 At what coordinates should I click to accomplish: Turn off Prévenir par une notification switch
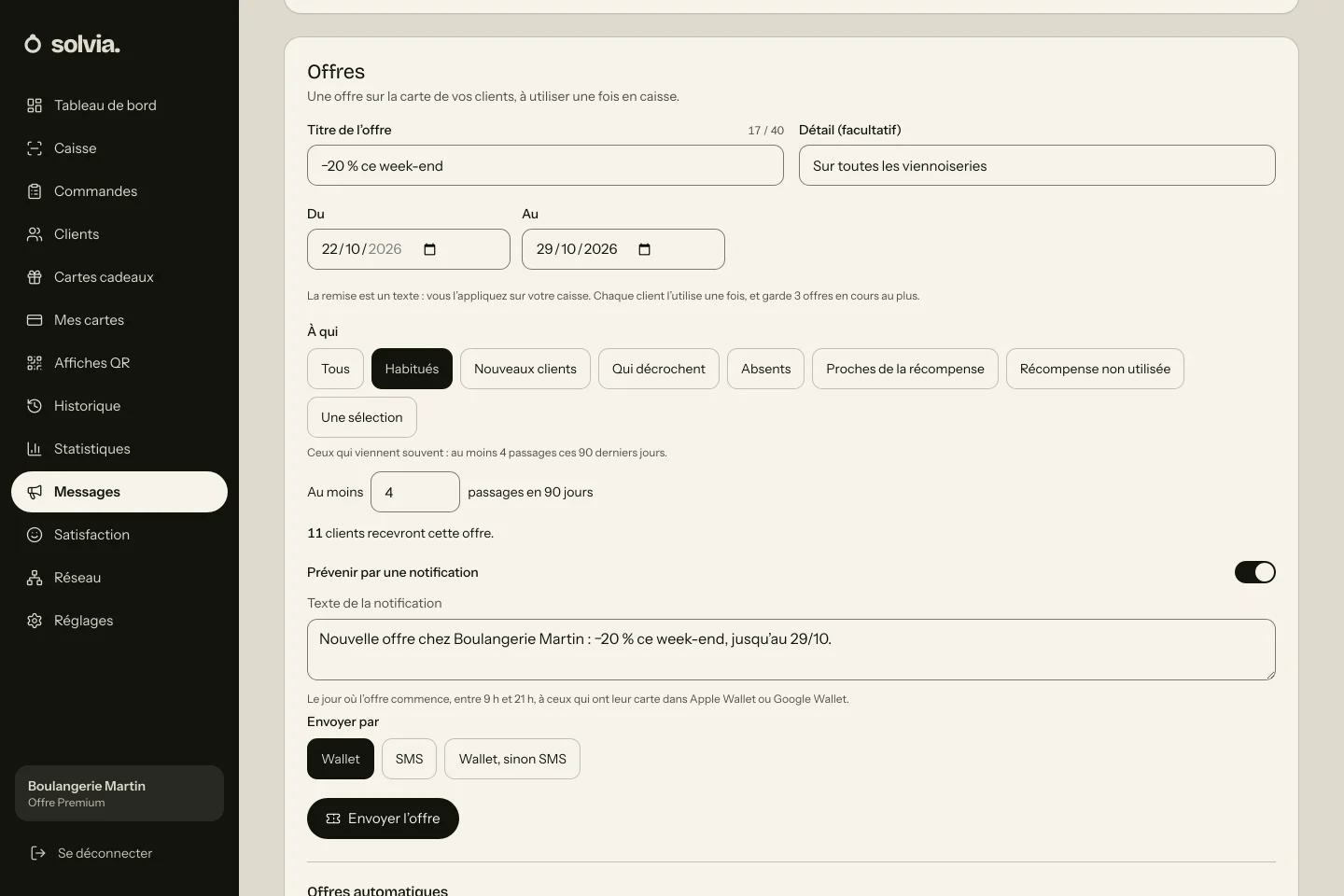(x=1254, y=572)
